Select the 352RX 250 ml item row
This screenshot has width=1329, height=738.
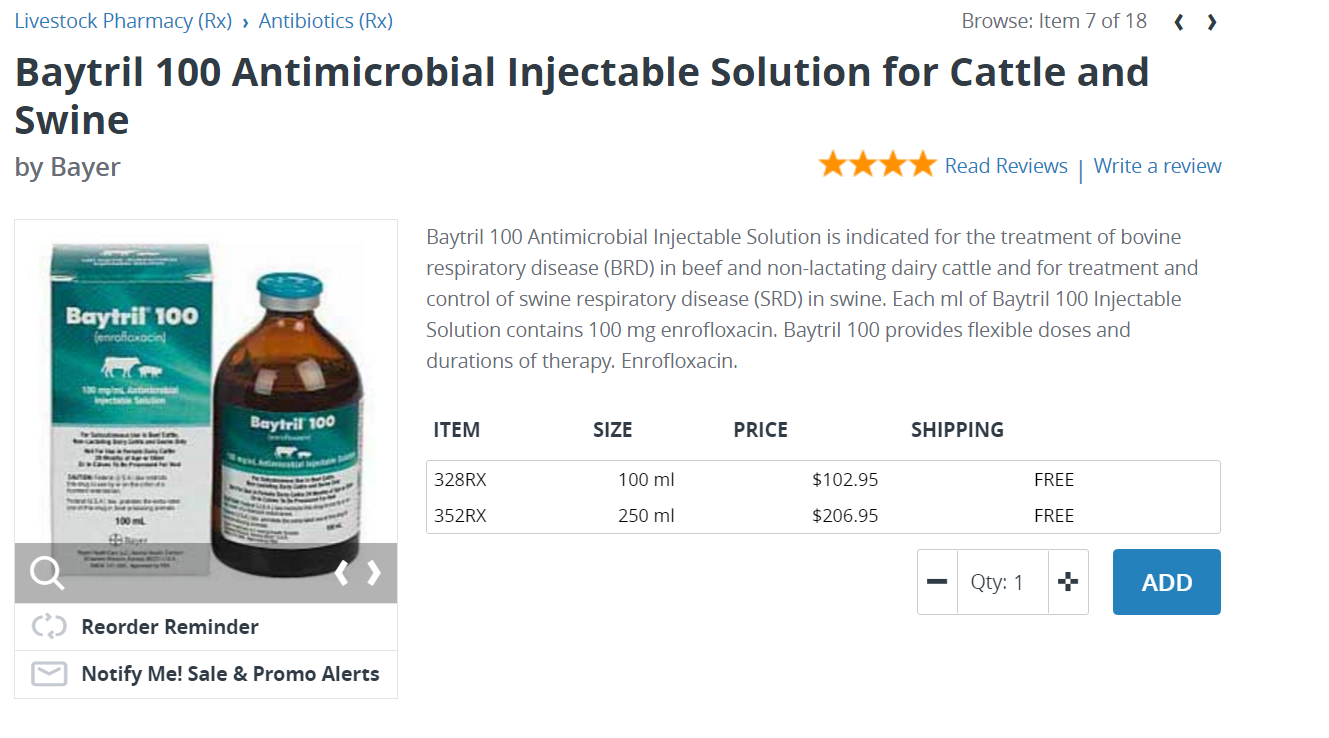click(x=822, y=516)
